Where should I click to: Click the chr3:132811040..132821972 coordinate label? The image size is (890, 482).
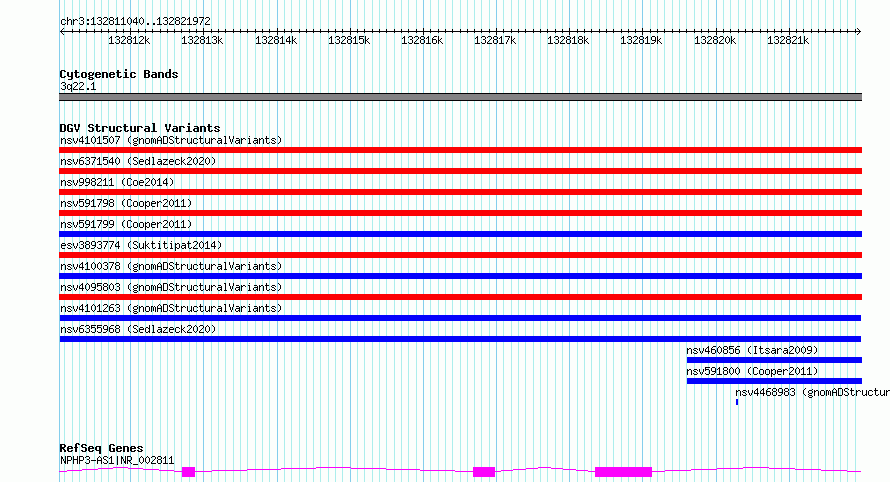tap(135, 21)
